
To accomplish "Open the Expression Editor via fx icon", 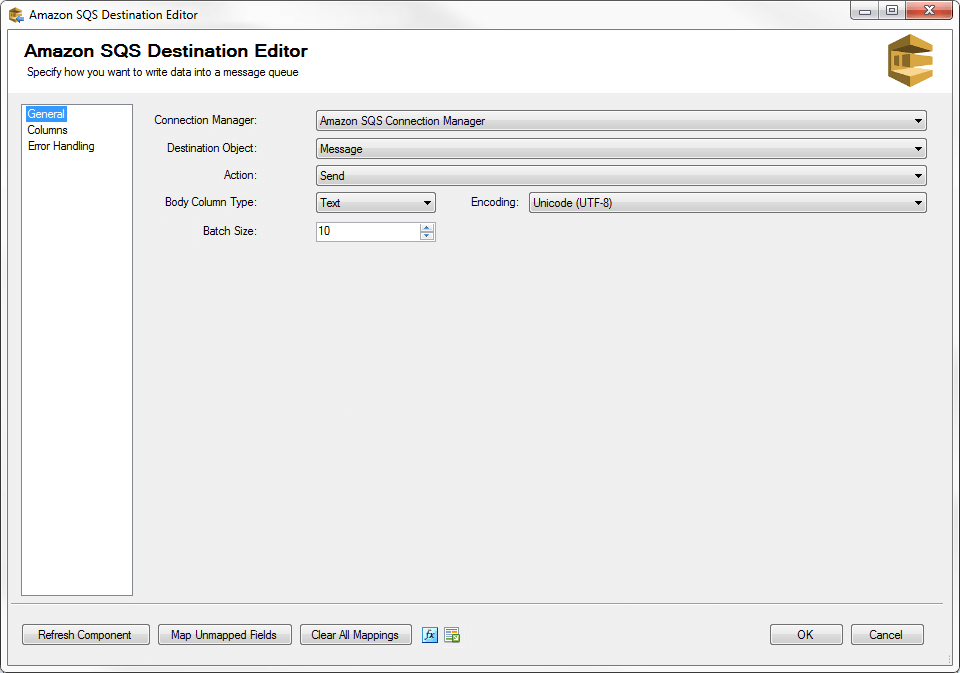I will pyautogui.click(x=430, y=634).
